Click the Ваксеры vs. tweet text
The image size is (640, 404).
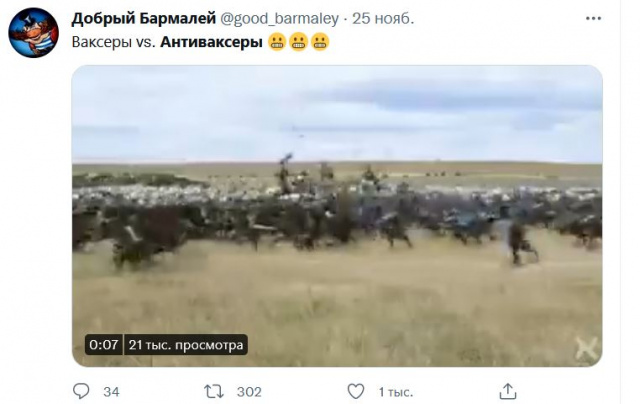point(113,42)
